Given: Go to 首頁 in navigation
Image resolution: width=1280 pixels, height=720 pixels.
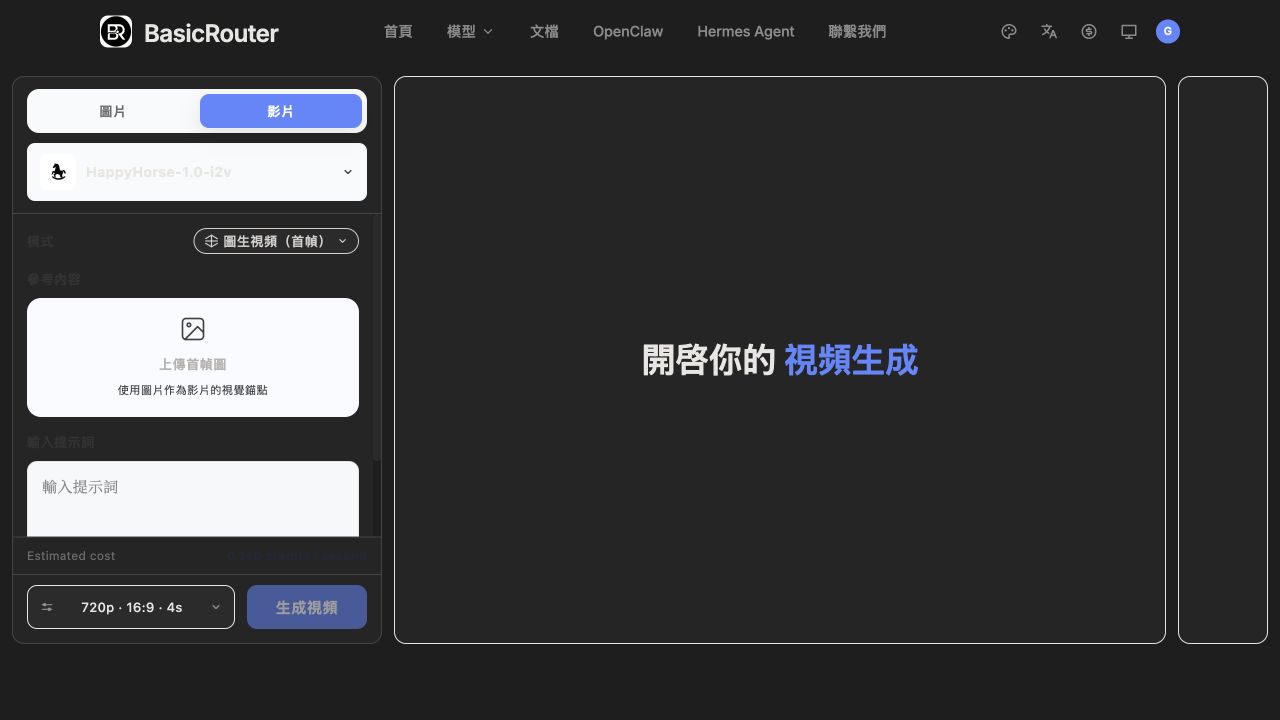Looking at the screenshot, I should (398, 32).
